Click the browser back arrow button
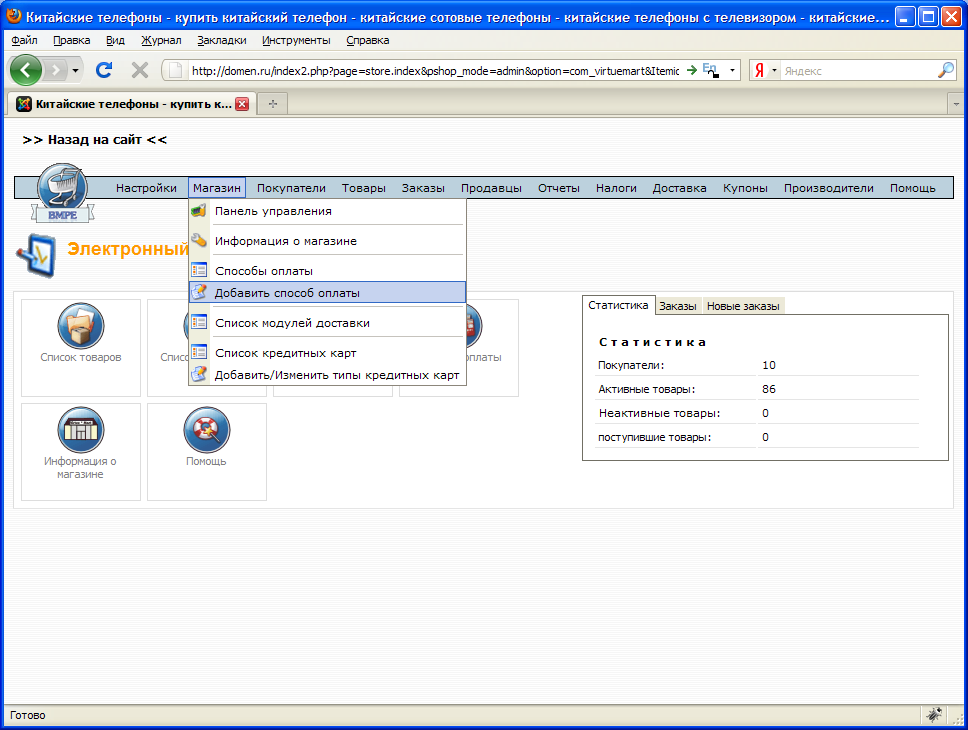The width and height of the screenshot is (968, 730). click(27, 70)
